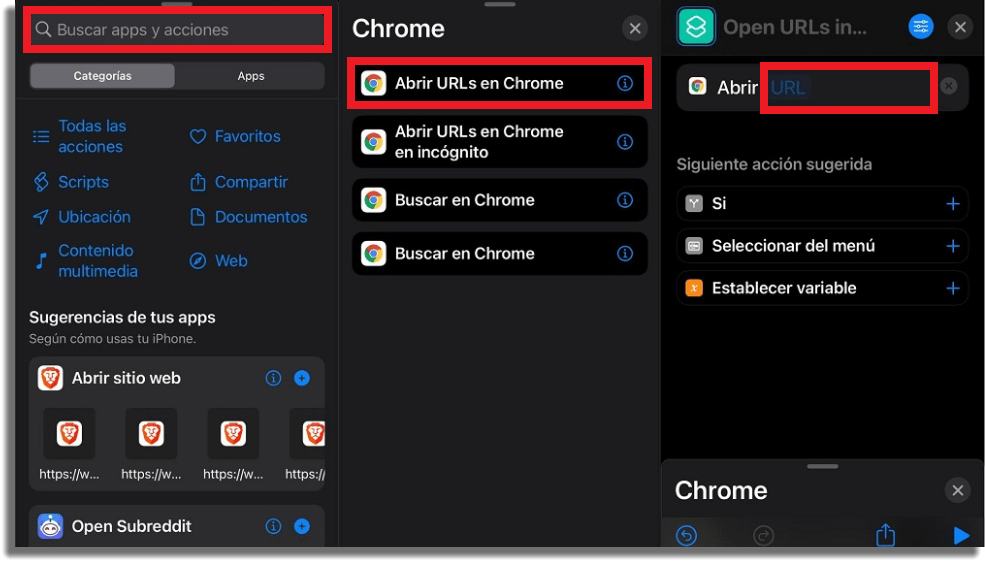985x563 pixels.
Task: Choose Abrir URLs en Chrome action
Action: click(499, 84)
